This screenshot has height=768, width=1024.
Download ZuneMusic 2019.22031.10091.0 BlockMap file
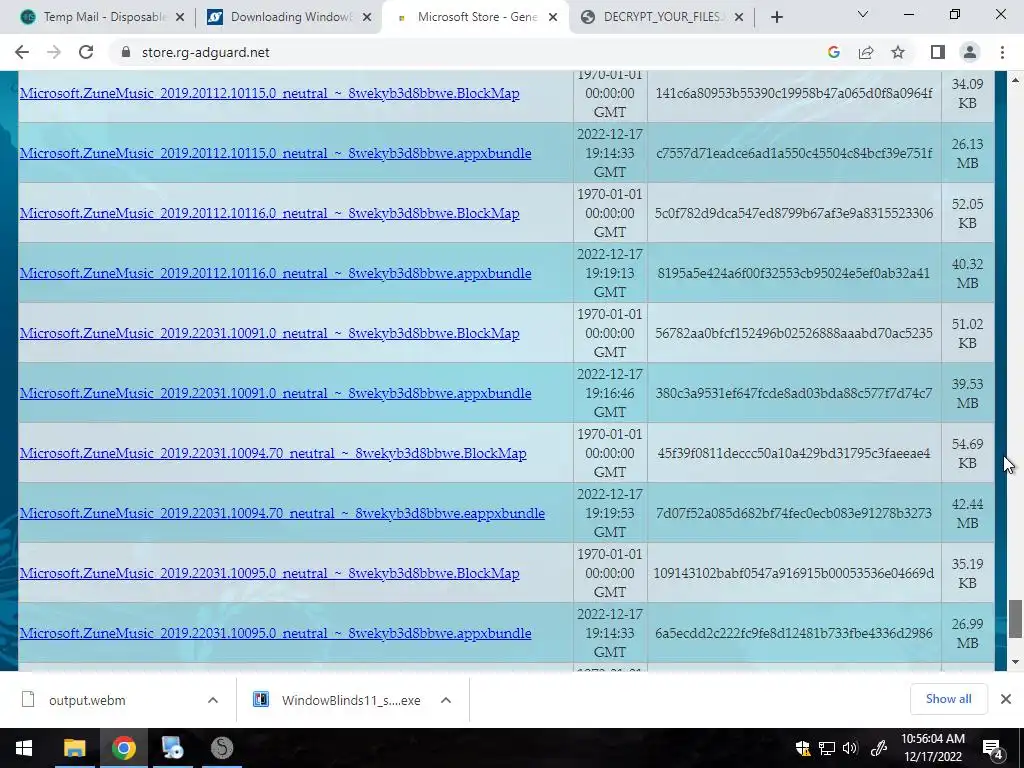[270, 333]
